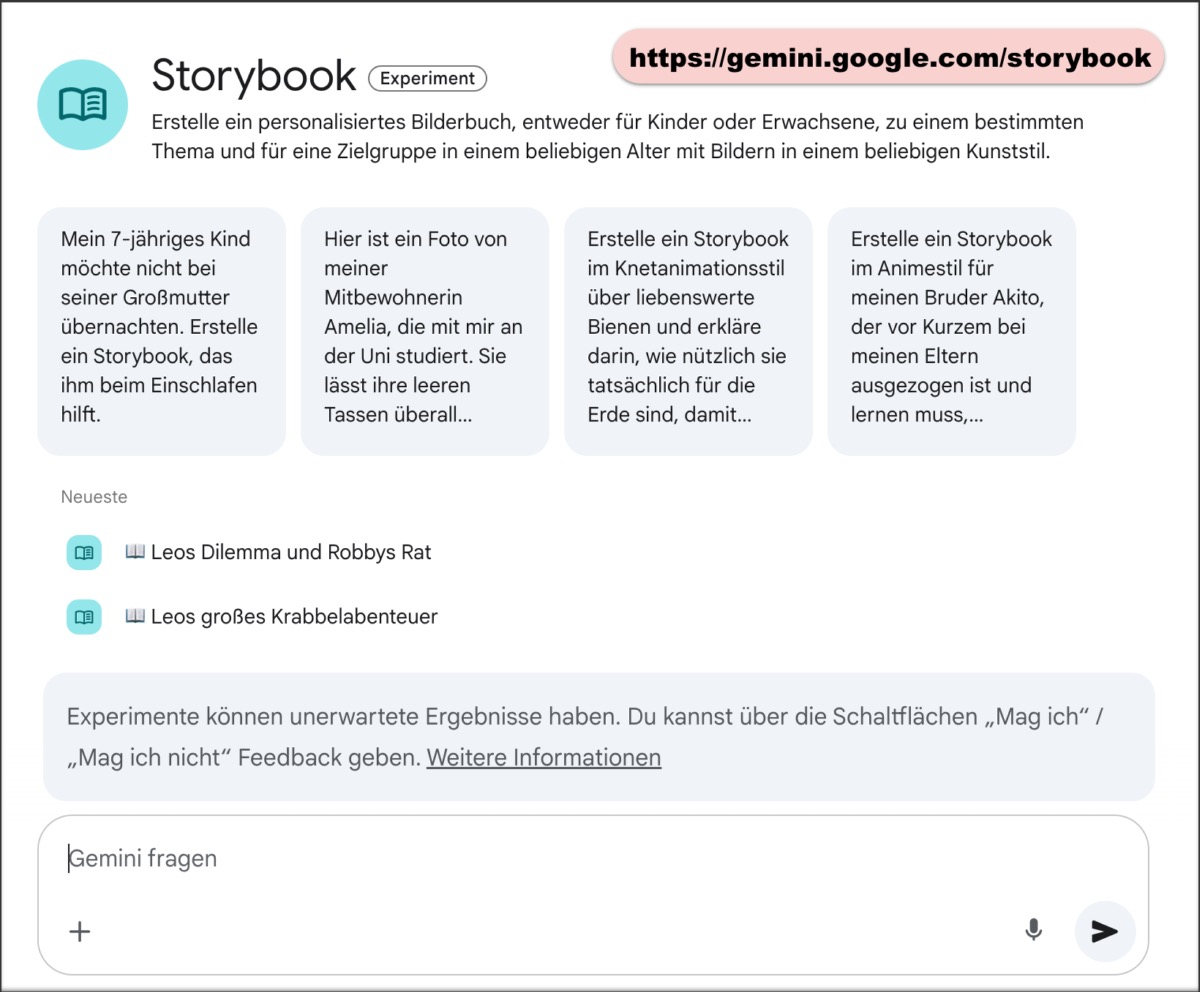Viewport: 1200px width, 992px height.
Task: Open the story Leos großes Krabbelabenteuer
Action: 295,616
